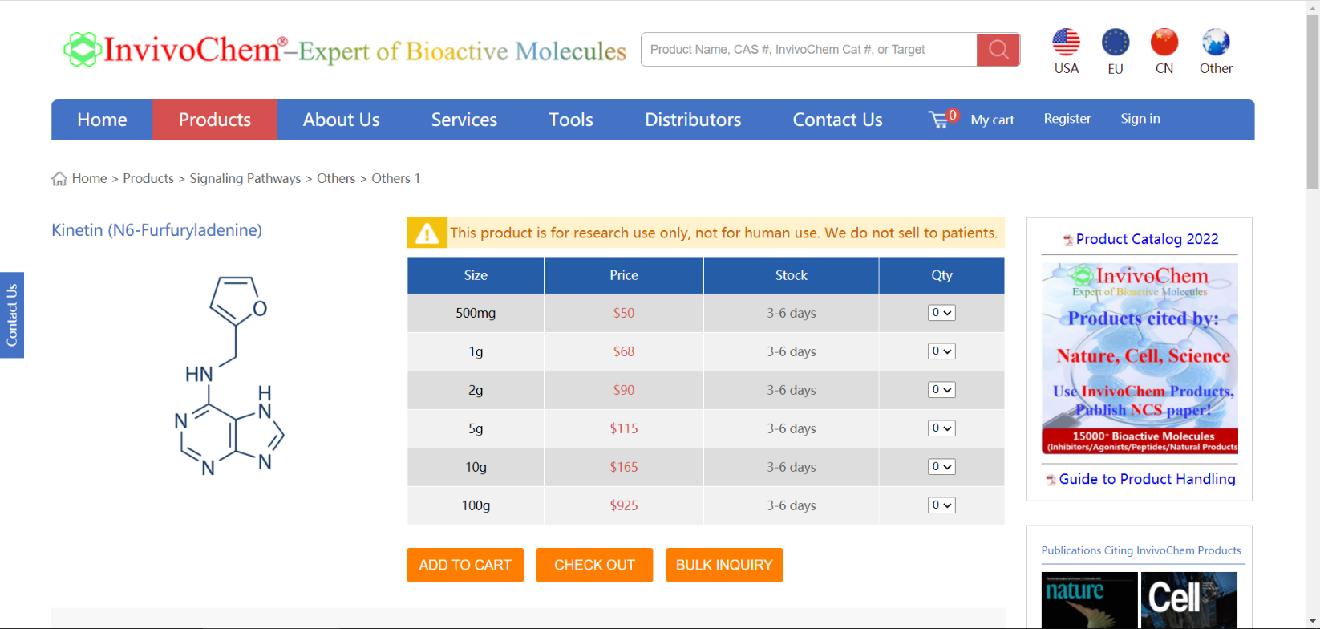Viewport: 1320px width, 629px height.
Task: Open the Contact Us menu item
Action: point(838,119)
